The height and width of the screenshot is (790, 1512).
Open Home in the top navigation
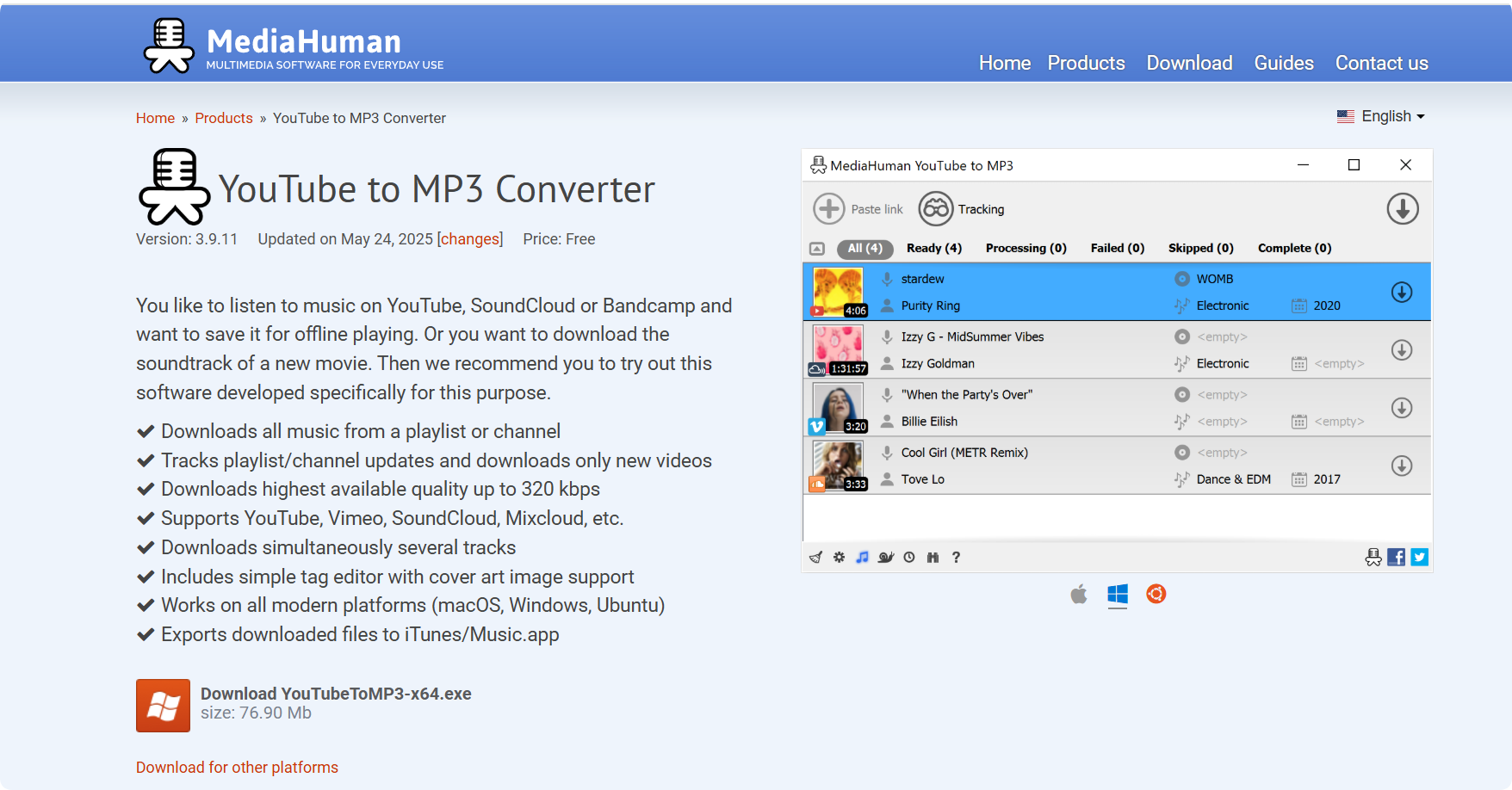(1005, 63)
